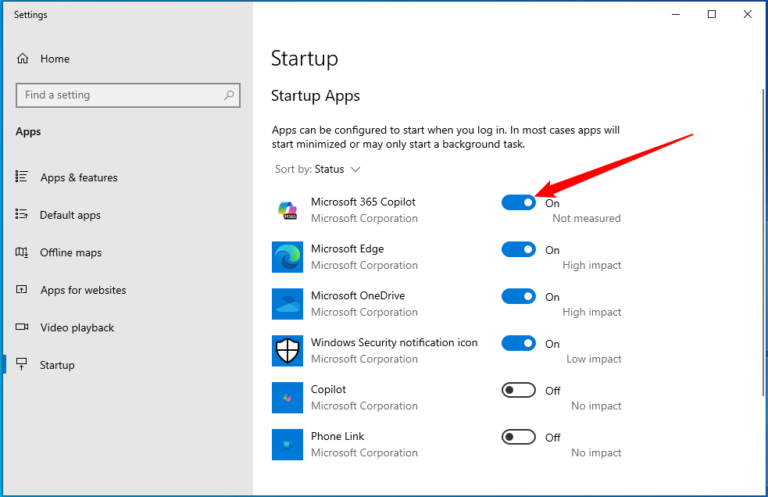Image resolution: width=768 pixels, height=497 pixels.
Task: Select Startup in the sidebar
Action: click(x=57, y=365)
